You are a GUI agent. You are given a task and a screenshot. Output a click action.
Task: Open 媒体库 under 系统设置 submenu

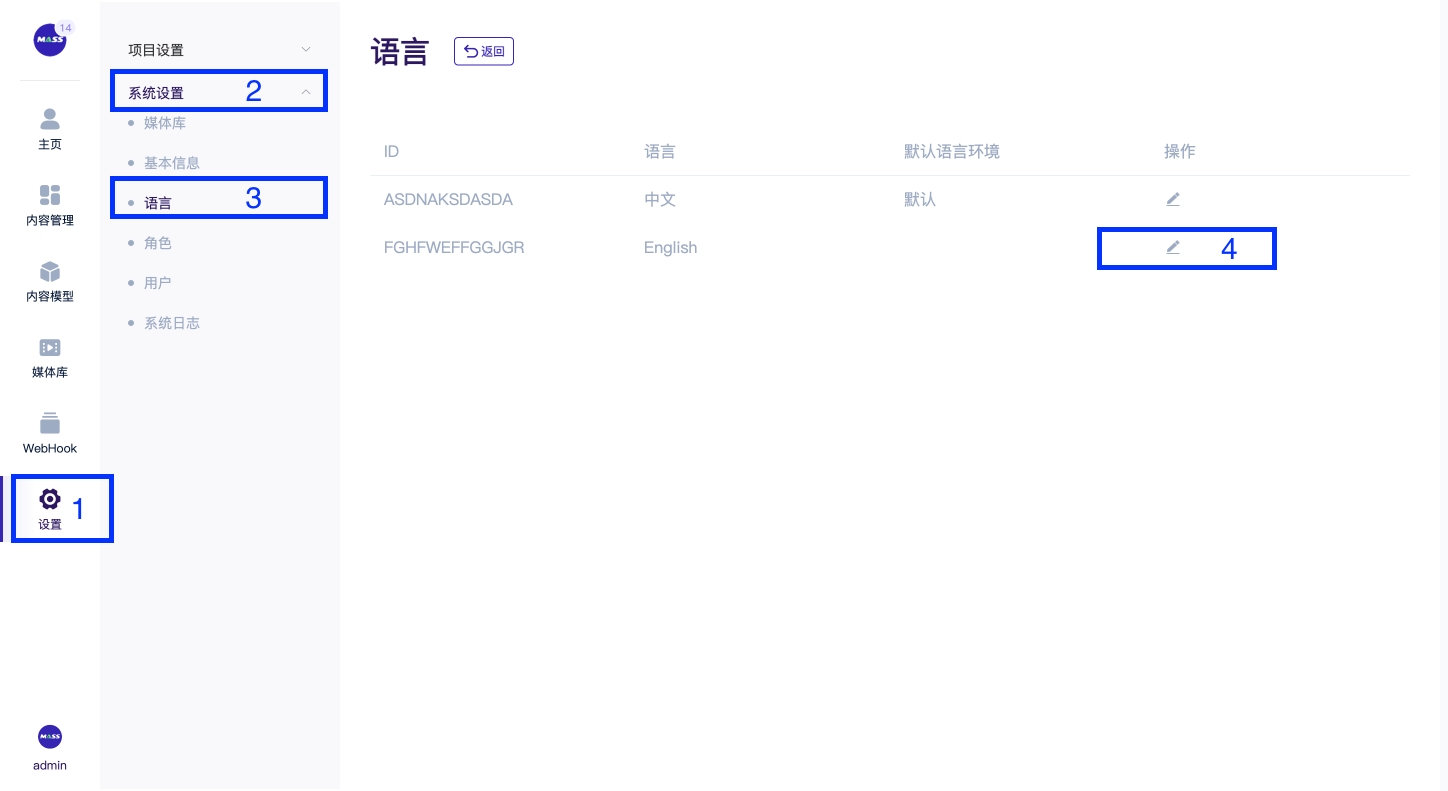165,123
